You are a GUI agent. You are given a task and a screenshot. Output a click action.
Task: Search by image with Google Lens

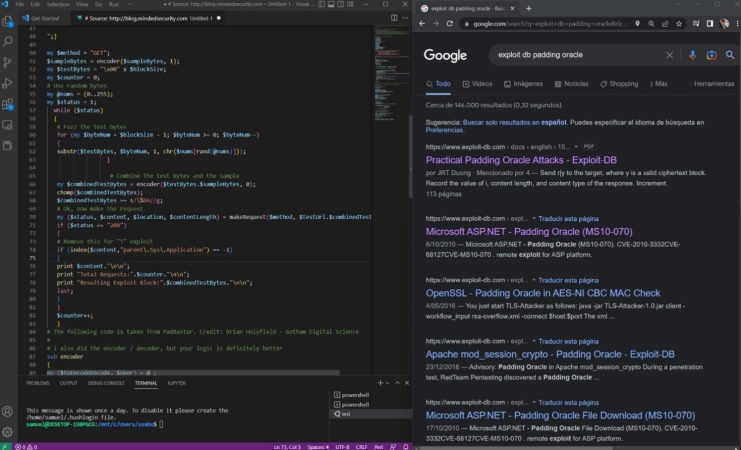[712, 55]
